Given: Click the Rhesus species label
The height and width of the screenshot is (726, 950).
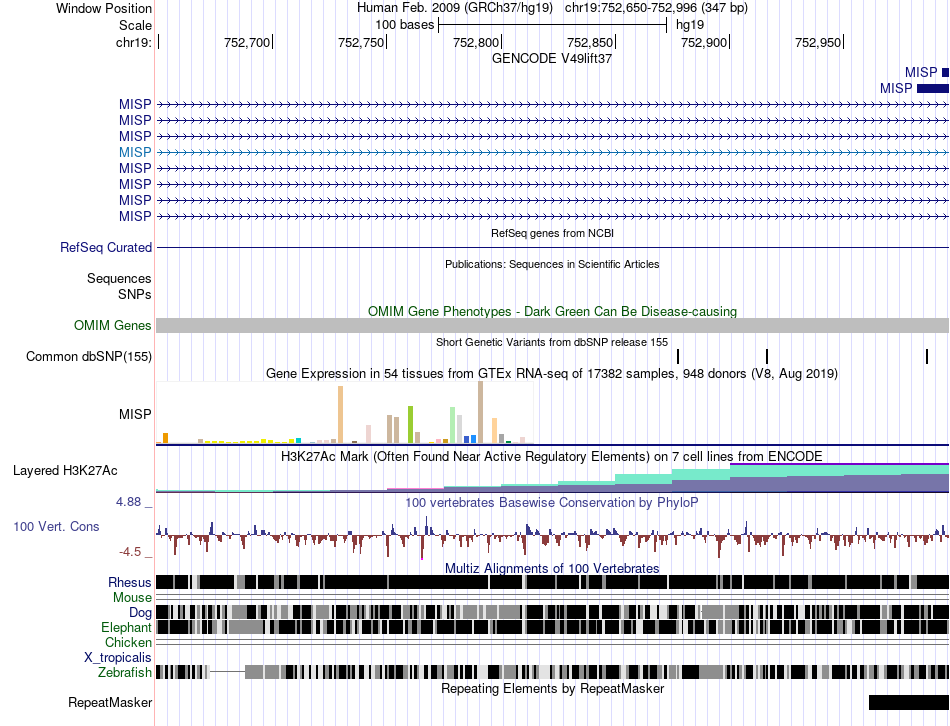Looking at the screenshot, I should click(x=130, y=582).
